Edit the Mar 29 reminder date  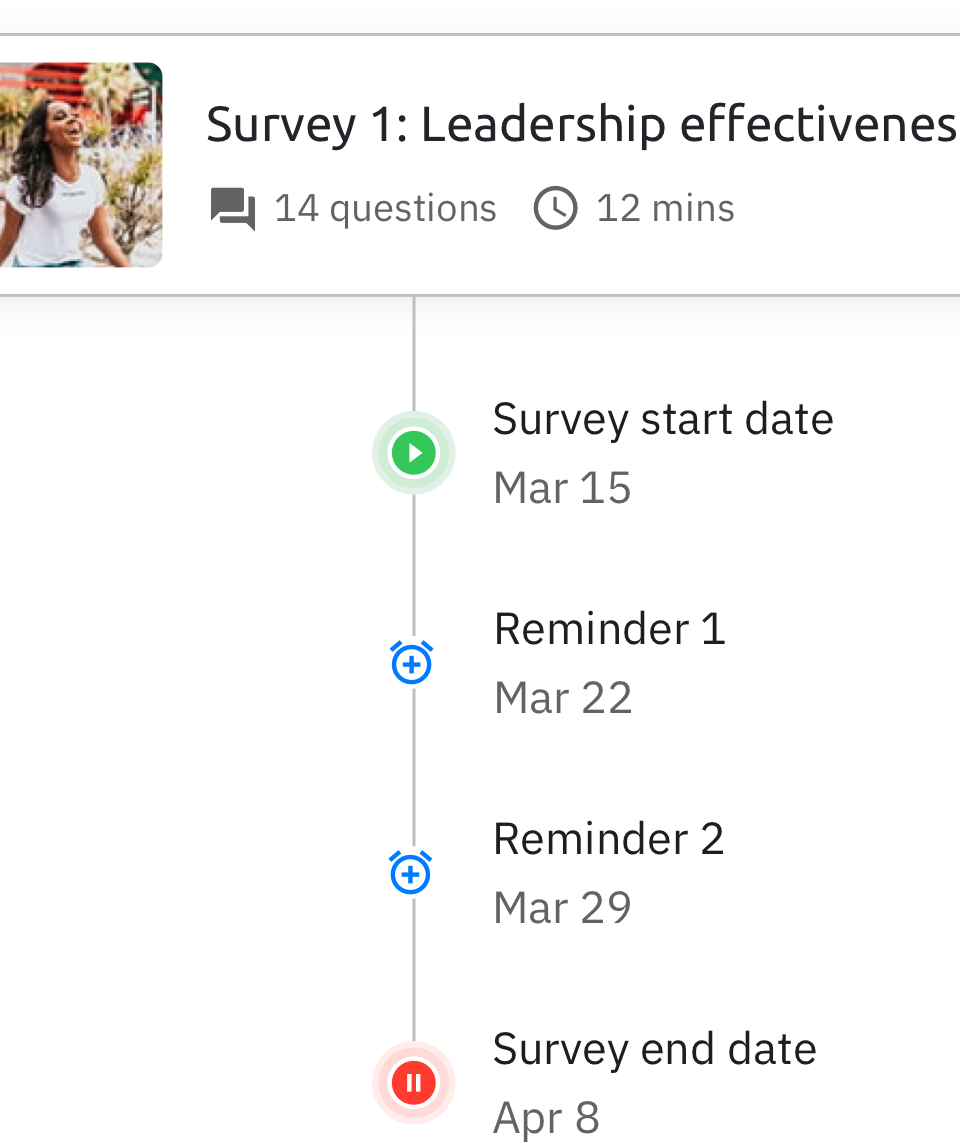point(562,908)
